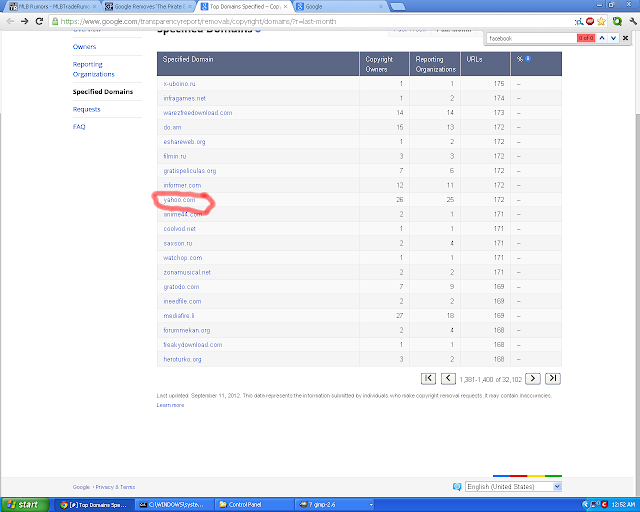
Task: Switch to Google Removes The Pirate tab
Action: pos(148,7)
